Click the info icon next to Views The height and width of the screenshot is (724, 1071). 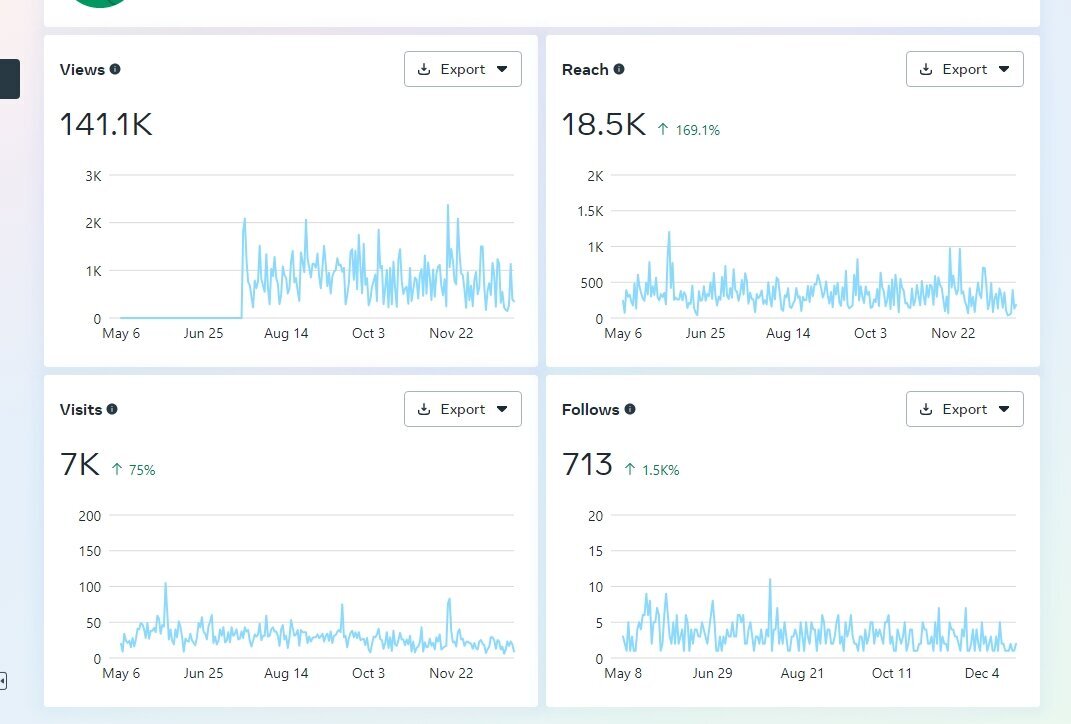pyautogui.click(x=115, y=70)
